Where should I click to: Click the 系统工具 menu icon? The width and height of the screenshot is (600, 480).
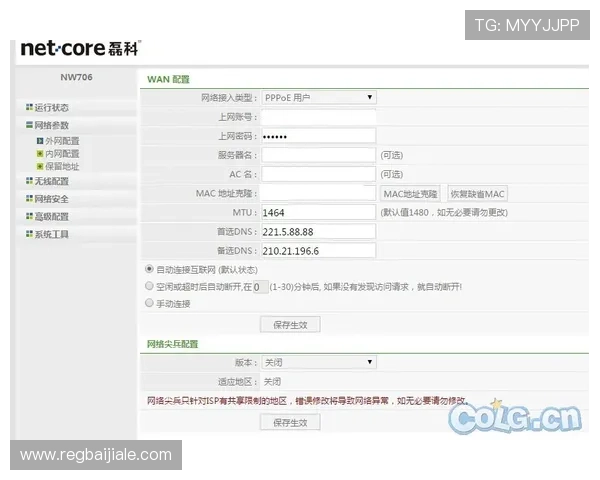coord(29,234)
